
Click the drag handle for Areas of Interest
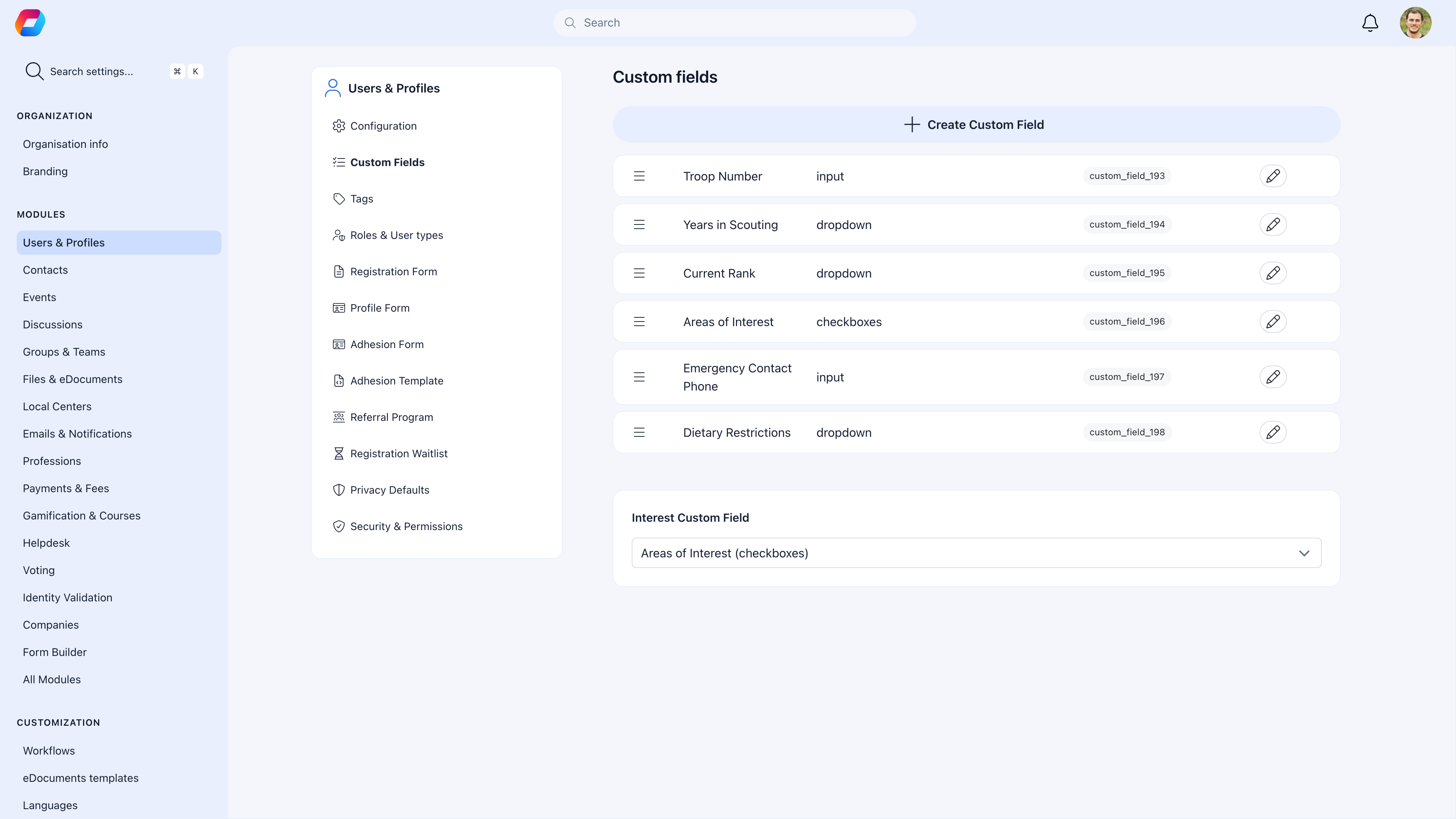(639, 322)
